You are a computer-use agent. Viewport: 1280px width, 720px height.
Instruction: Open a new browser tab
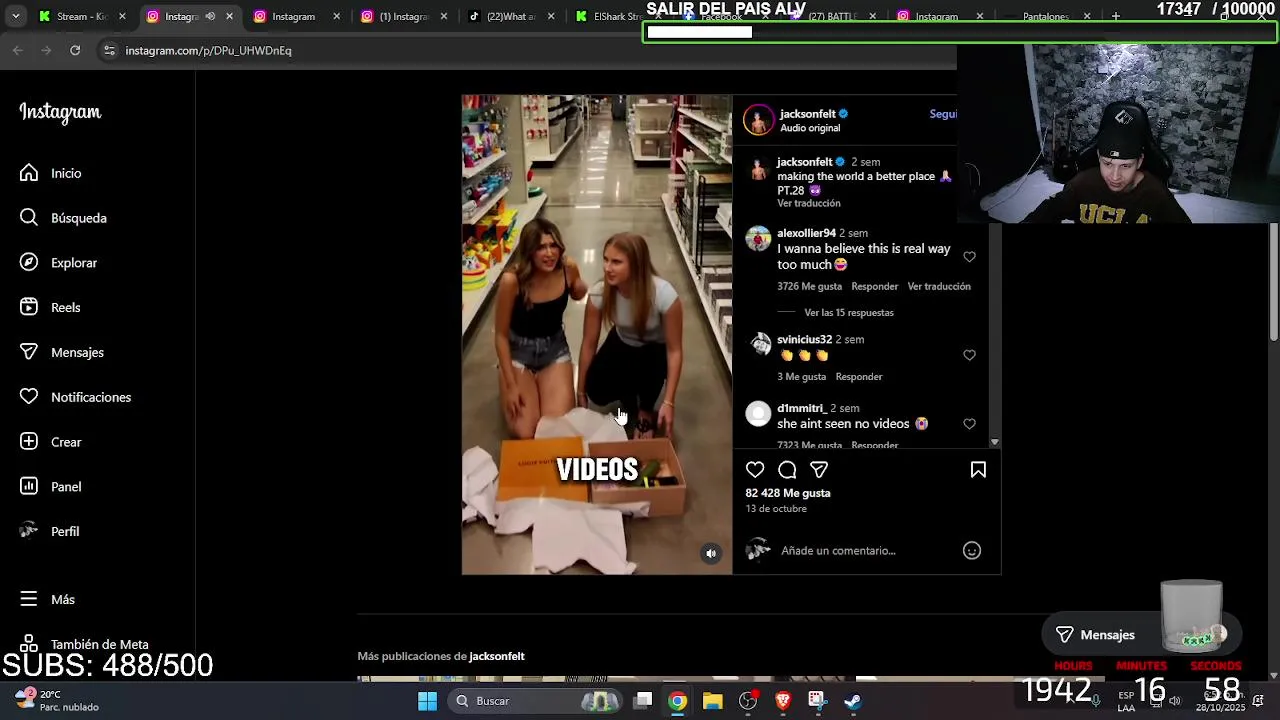(1116, 16)
